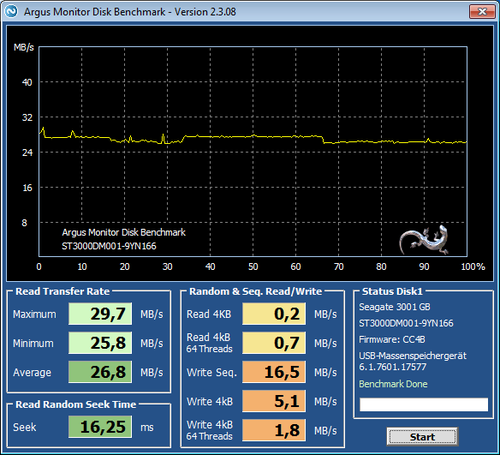This screenshot has width=500, height=455.
Task: Select the Maximum value 29,7
Action: click(x=100, y=314)
